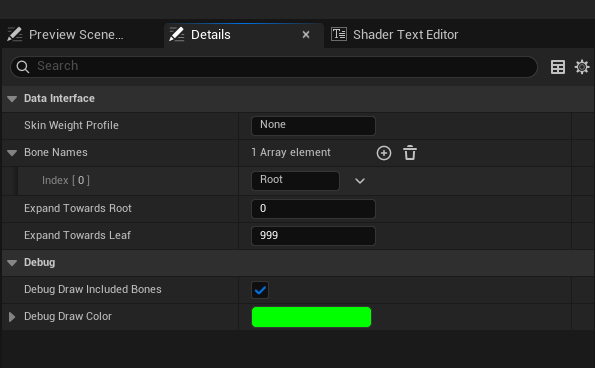Collapse the Data Interface section
Screen dimensions: 595x368
[12, 99]
